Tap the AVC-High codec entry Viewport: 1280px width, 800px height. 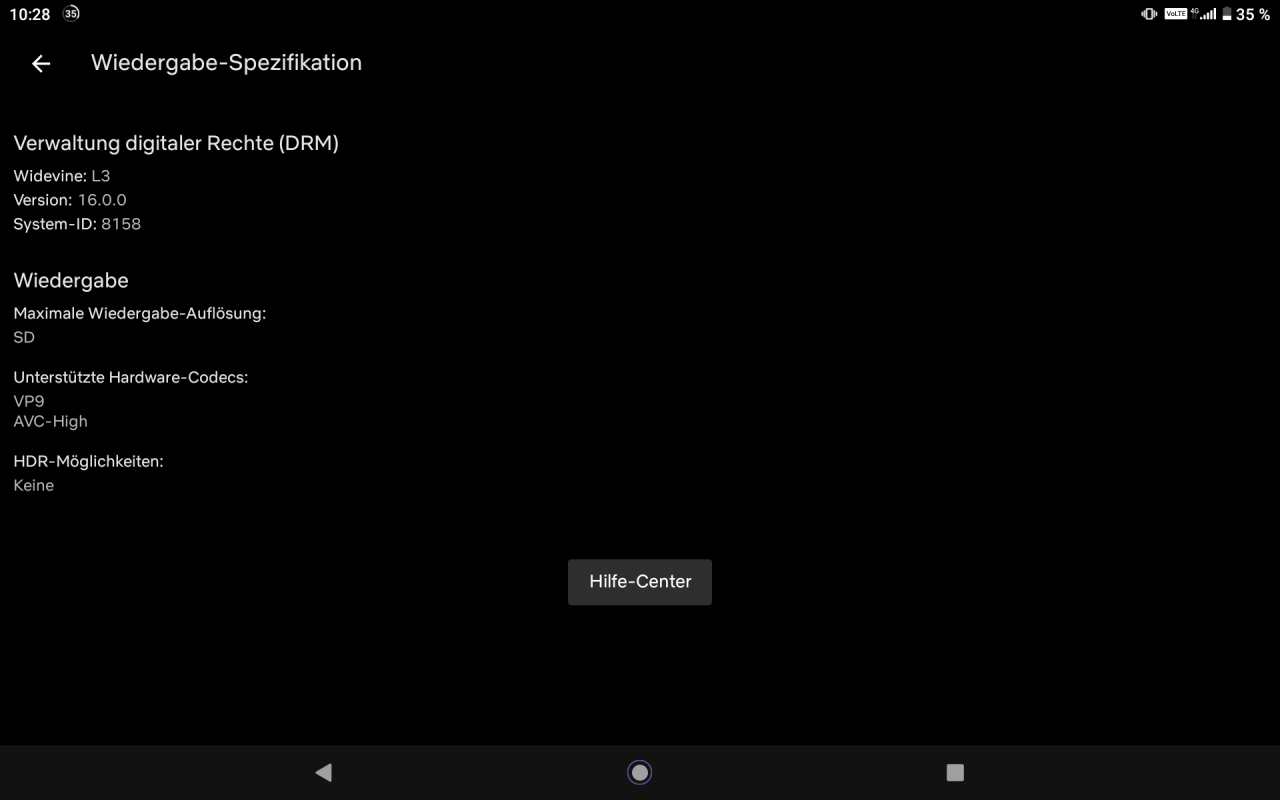[50, 422]
